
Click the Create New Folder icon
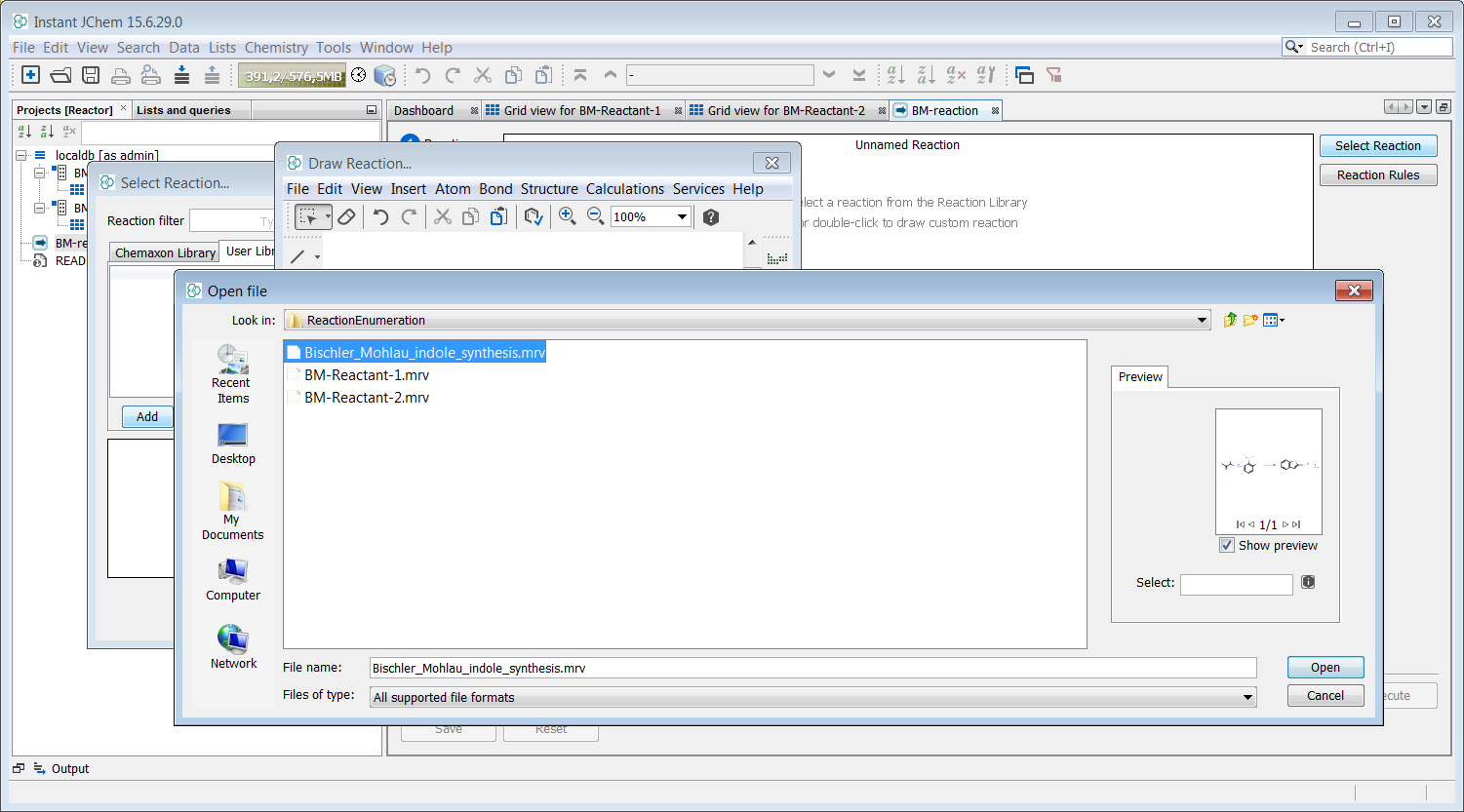point(1250,320)
